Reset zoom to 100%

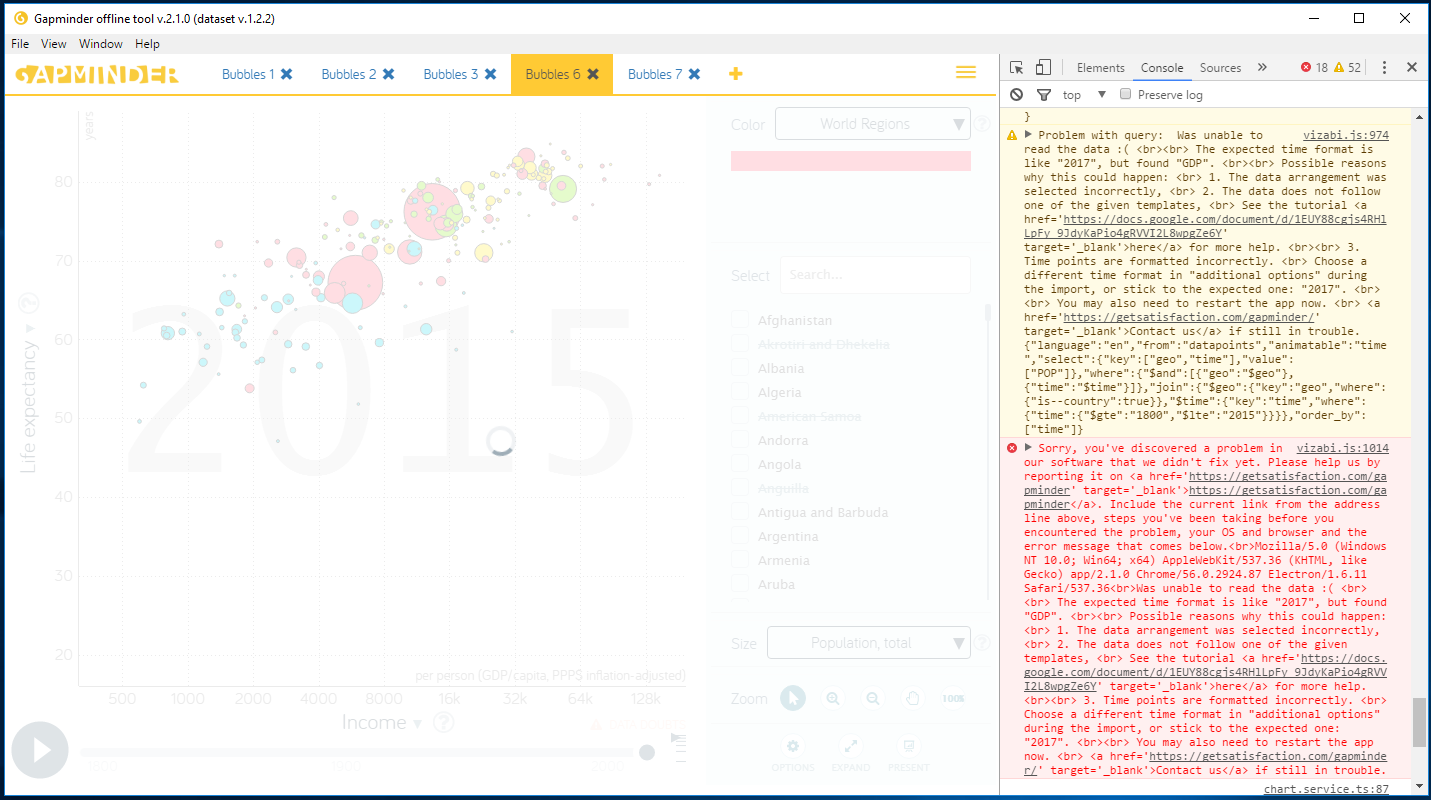(953, 699)
